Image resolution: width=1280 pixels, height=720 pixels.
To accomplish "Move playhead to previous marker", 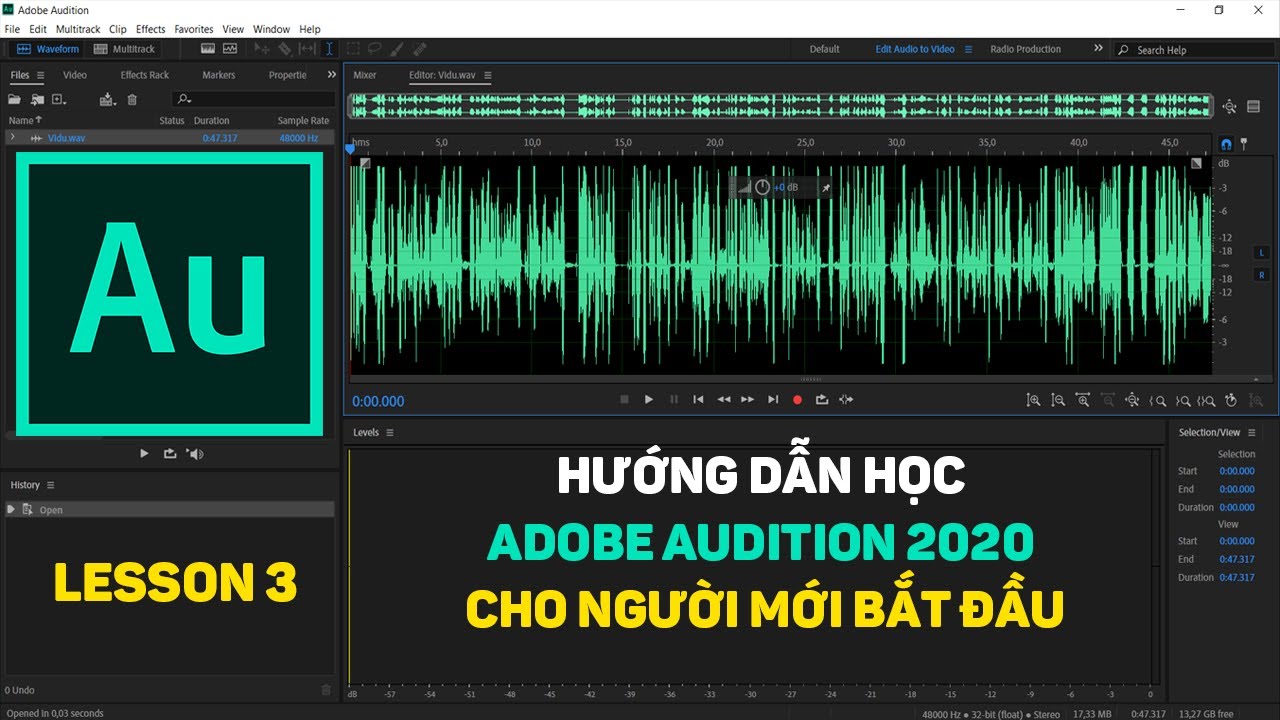I will (x=698, y=399).
